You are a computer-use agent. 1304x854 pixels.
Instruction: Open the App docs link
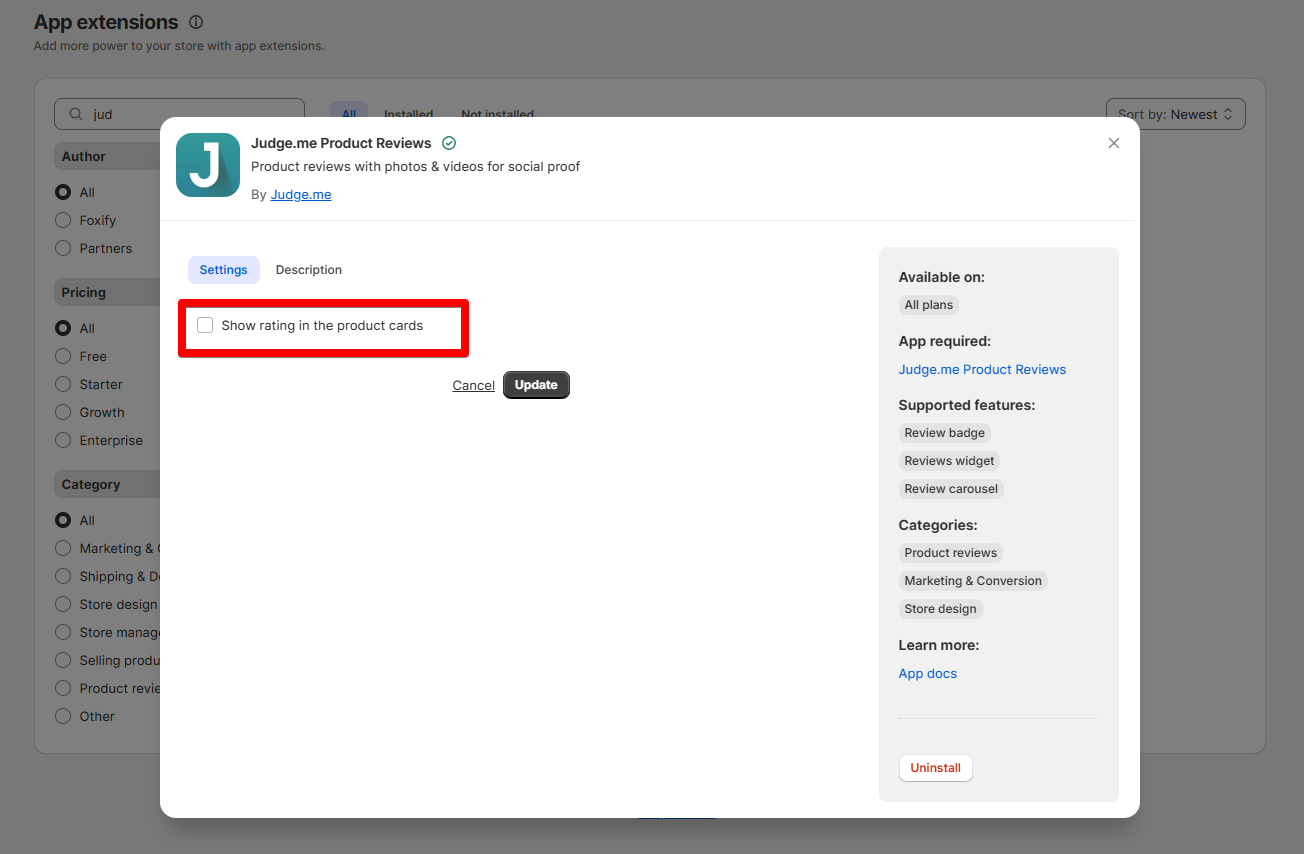coord(928,673)
